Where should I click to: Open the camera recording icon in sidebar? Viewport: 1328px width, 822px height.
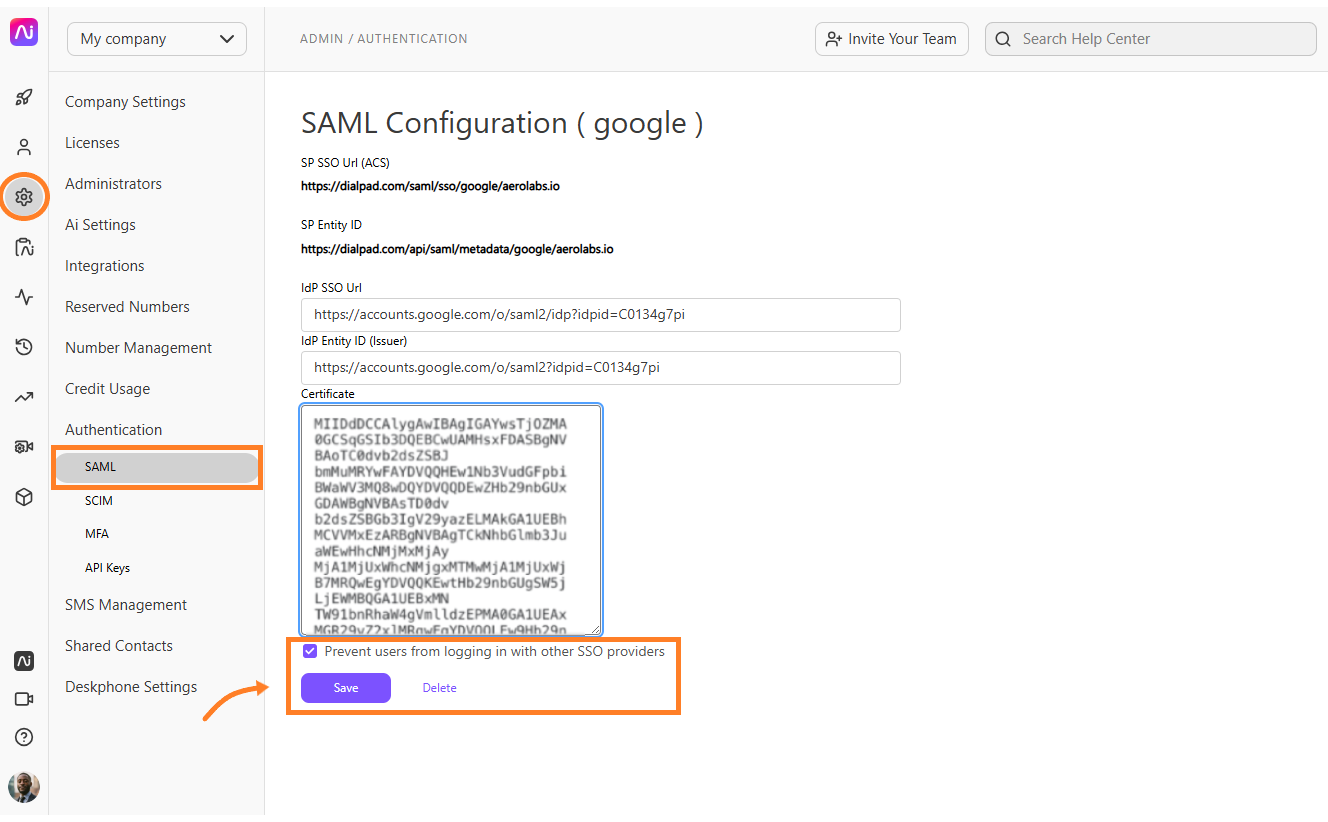point(24,447)
